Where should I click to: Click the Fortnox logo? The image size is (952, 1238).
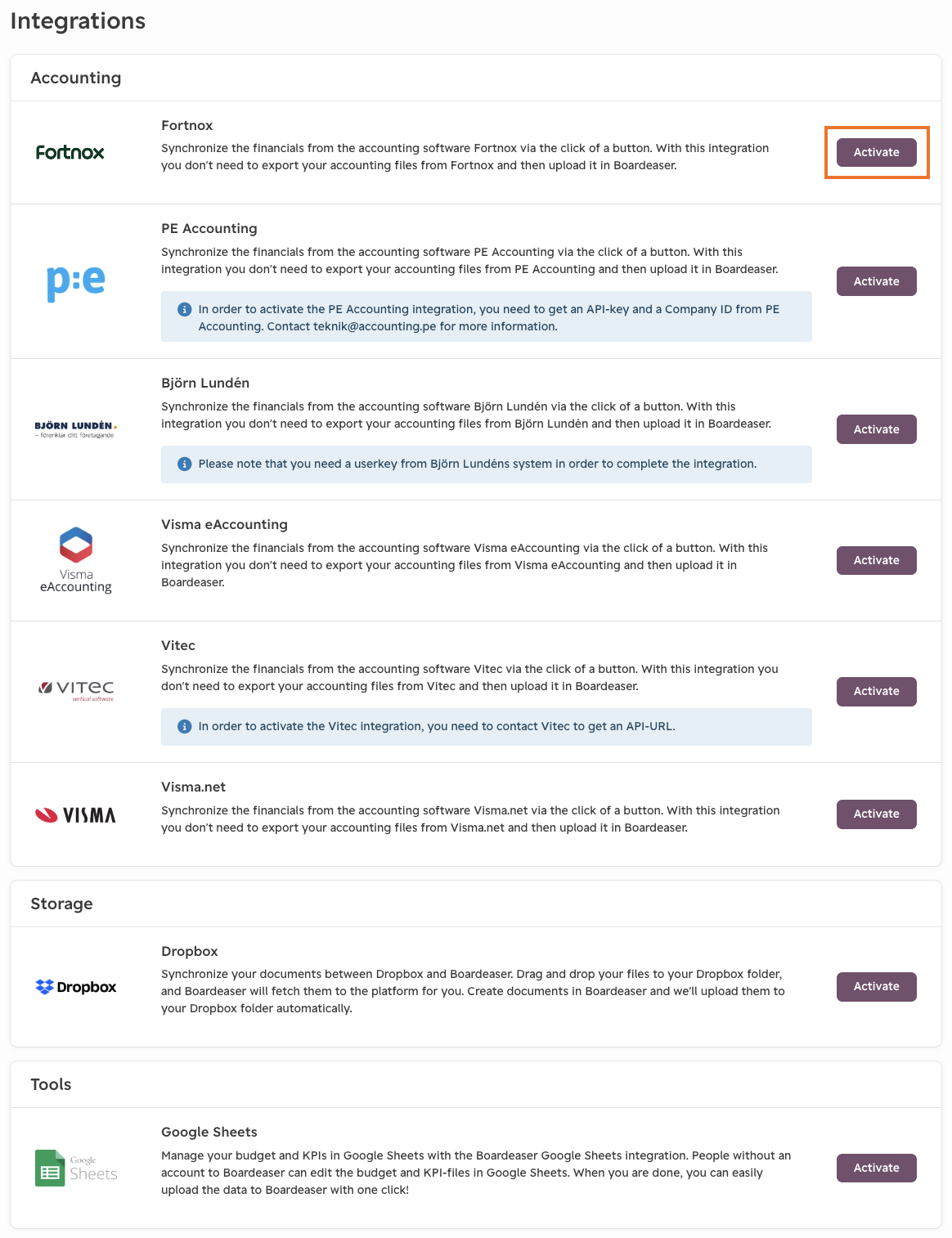70,152
